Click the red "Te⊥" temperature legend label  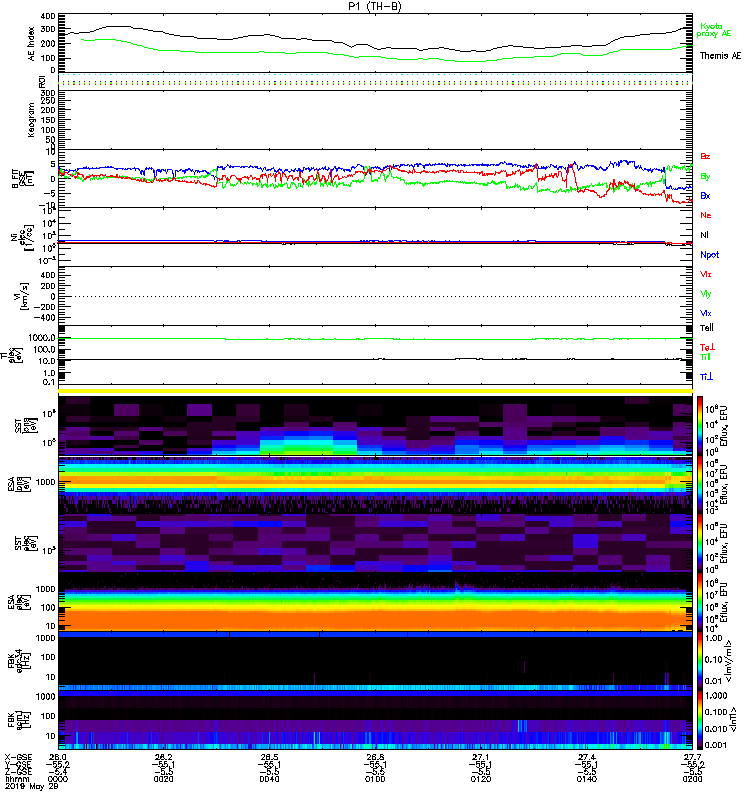707,347
